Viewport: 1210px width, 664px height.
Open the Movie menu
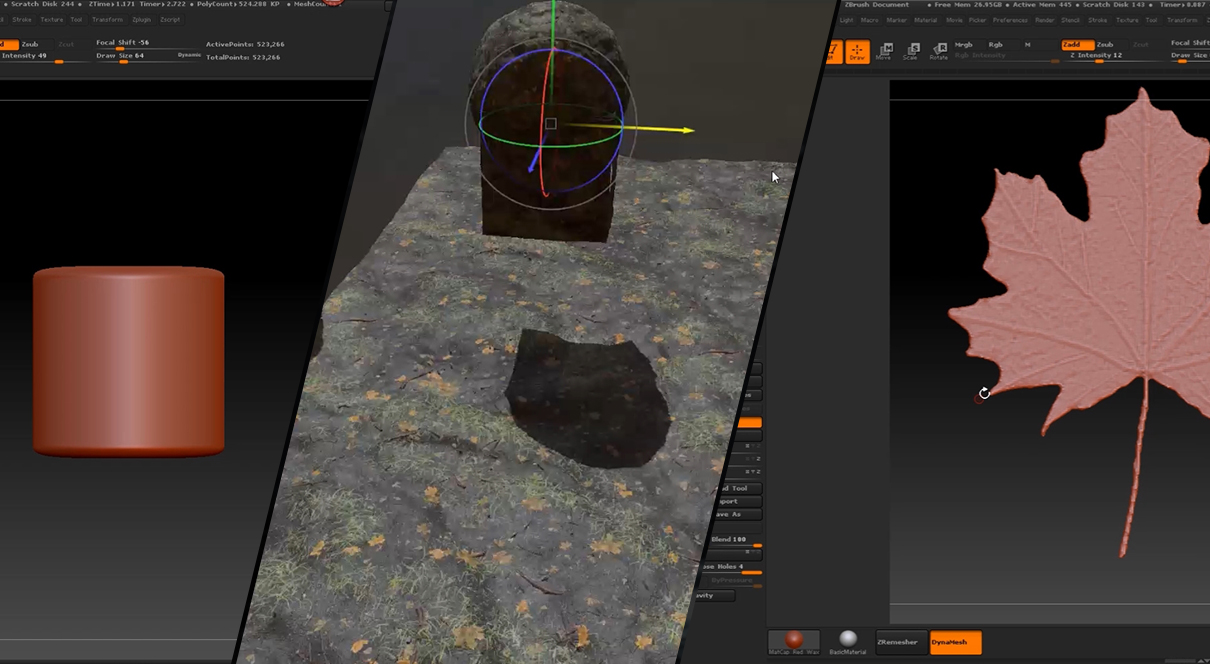(x=955, y=20)
